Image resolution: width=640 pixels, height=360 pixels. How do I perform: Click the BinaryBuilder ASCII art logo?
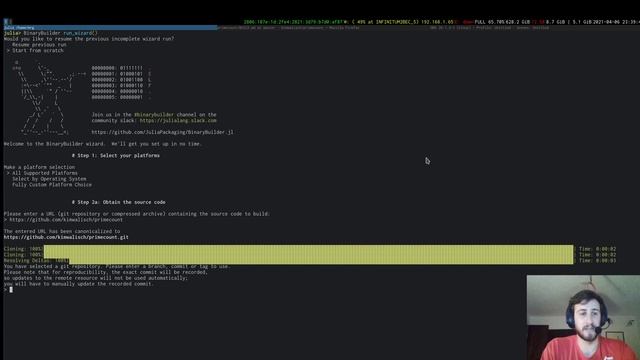click(49, 98)
